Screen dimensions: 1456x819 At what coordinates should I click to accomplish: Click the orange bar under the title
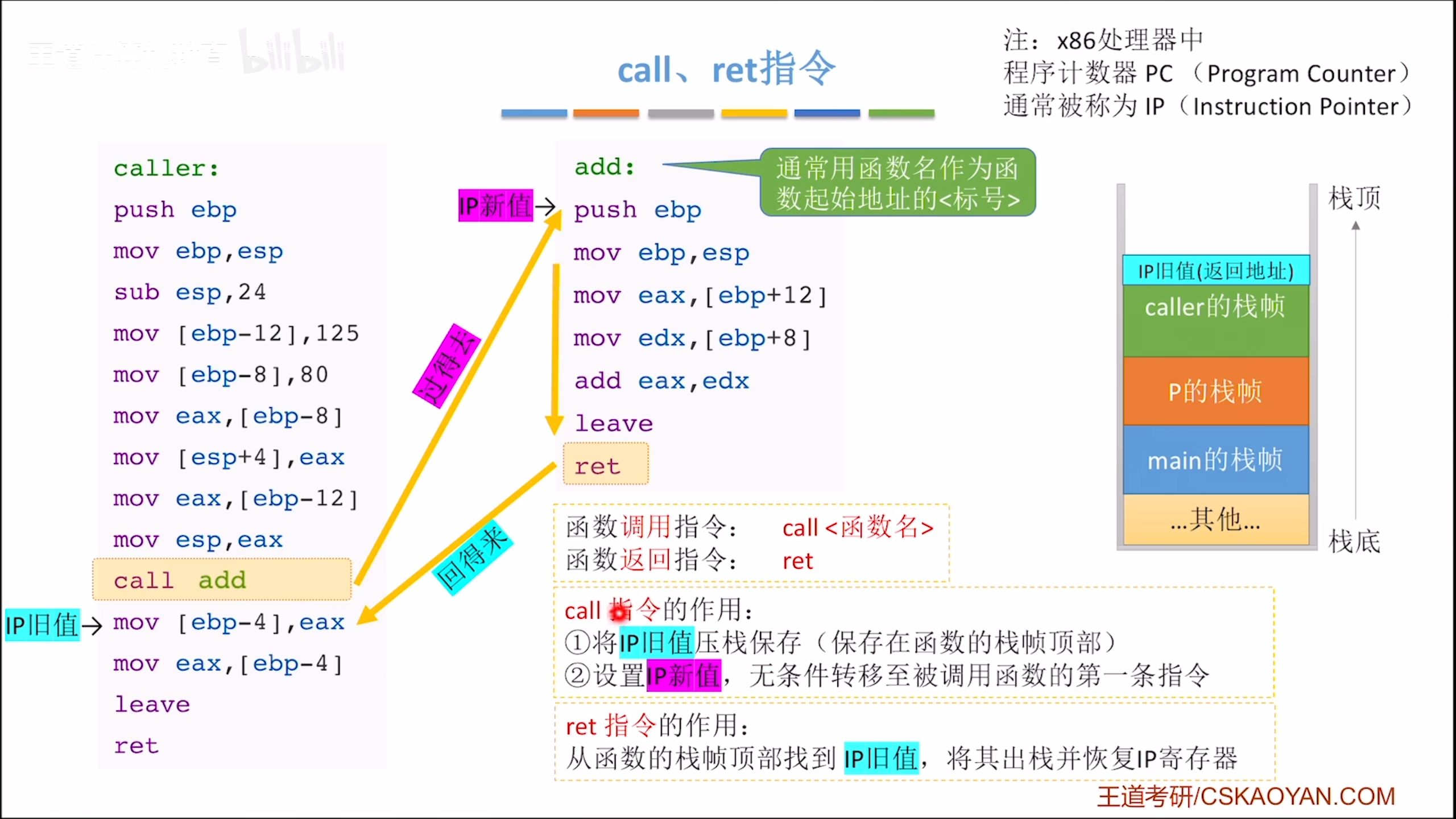click(606, 113)
